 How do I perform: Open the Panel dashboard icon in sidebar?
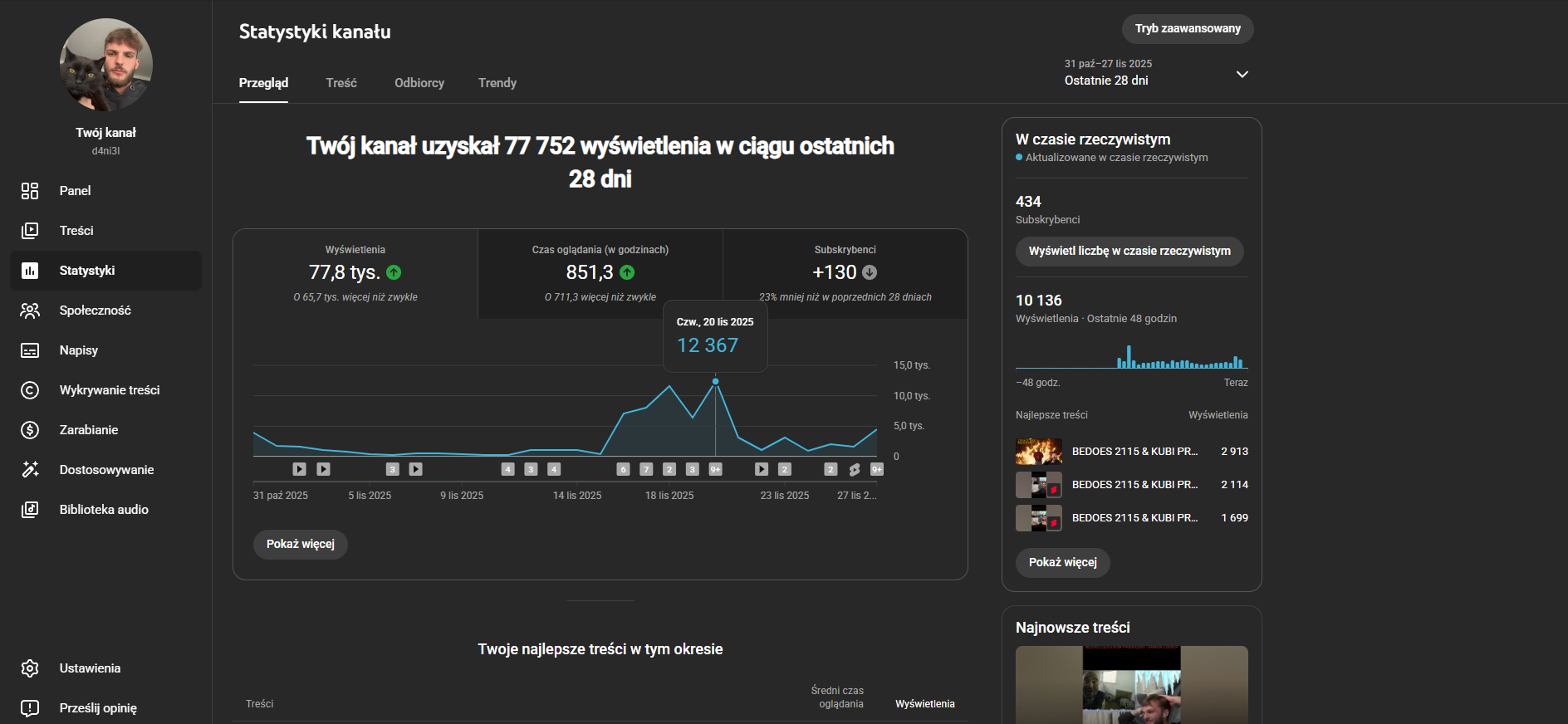30,191
